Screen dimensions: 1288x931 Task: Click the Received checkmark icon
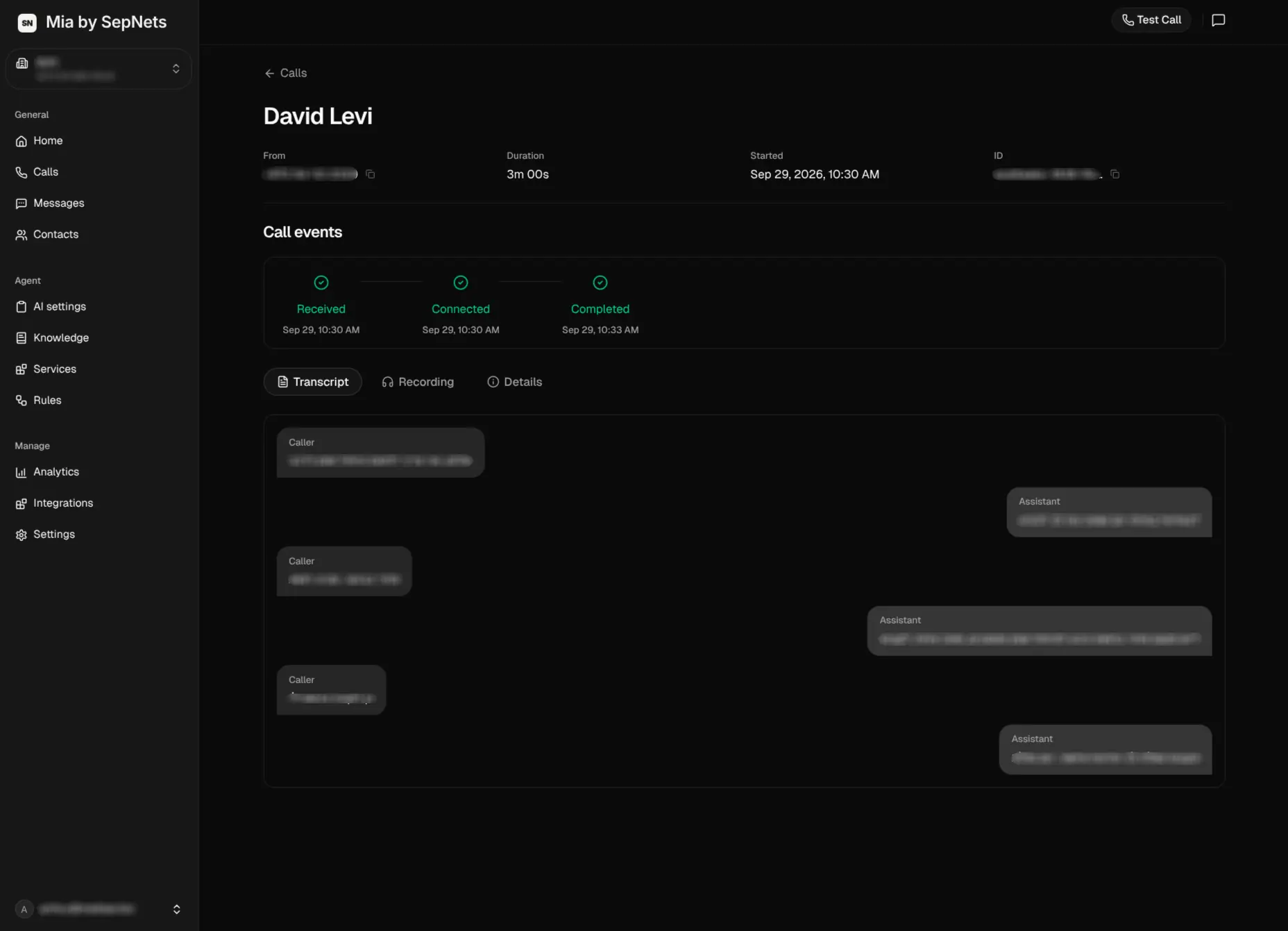coord(321,283)
